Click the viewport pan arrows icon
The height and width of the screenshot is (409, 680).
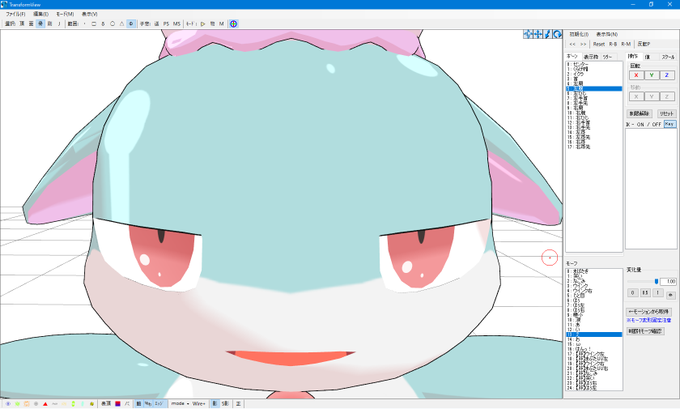coord(538,34)
